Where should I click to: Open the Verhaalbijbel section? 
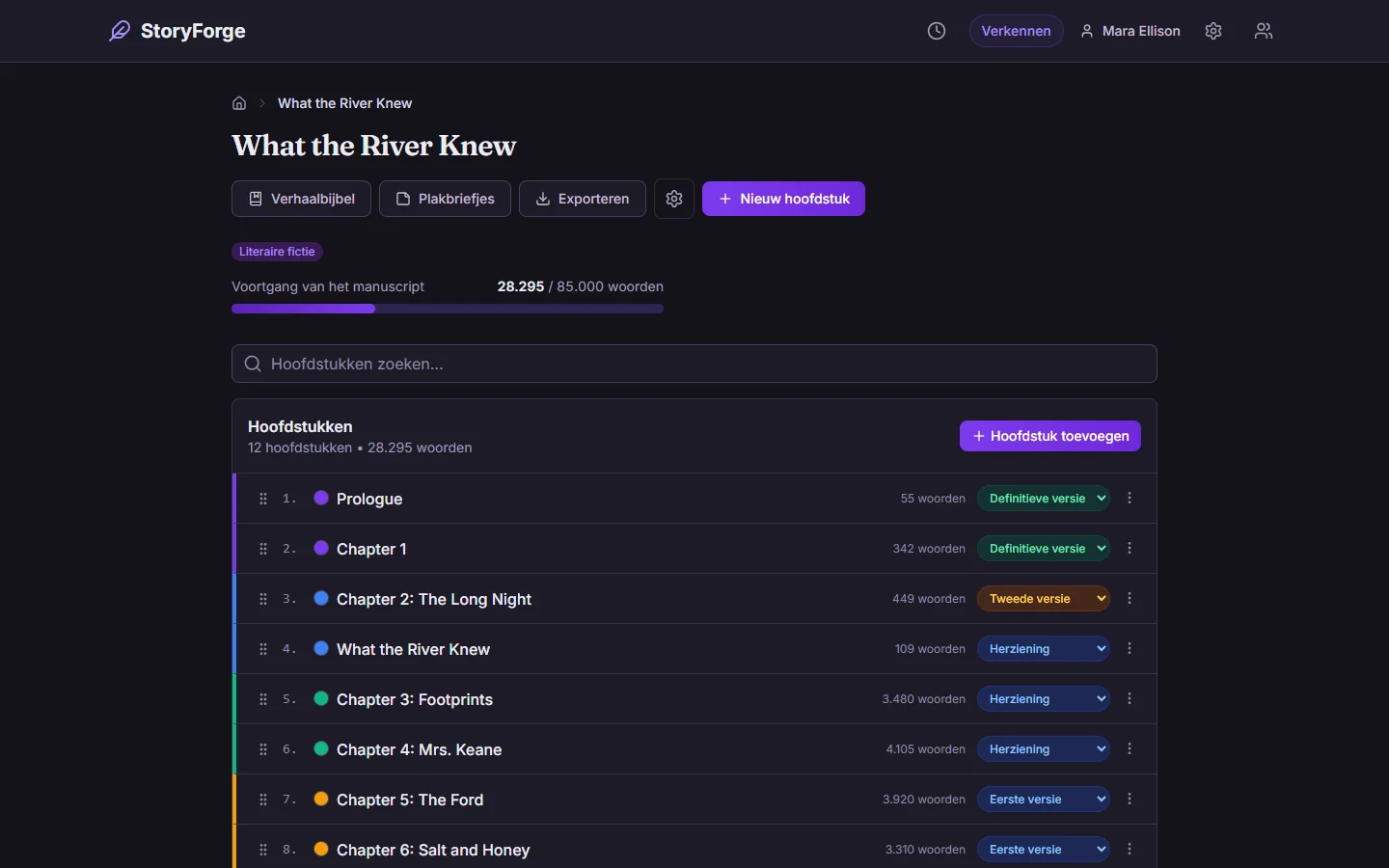tap(301, 199)
